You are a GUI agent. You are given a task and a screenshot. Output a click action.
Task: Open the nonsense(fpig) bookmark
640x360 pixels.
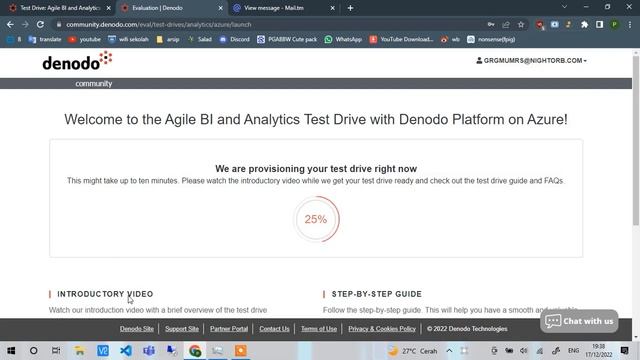491,40
